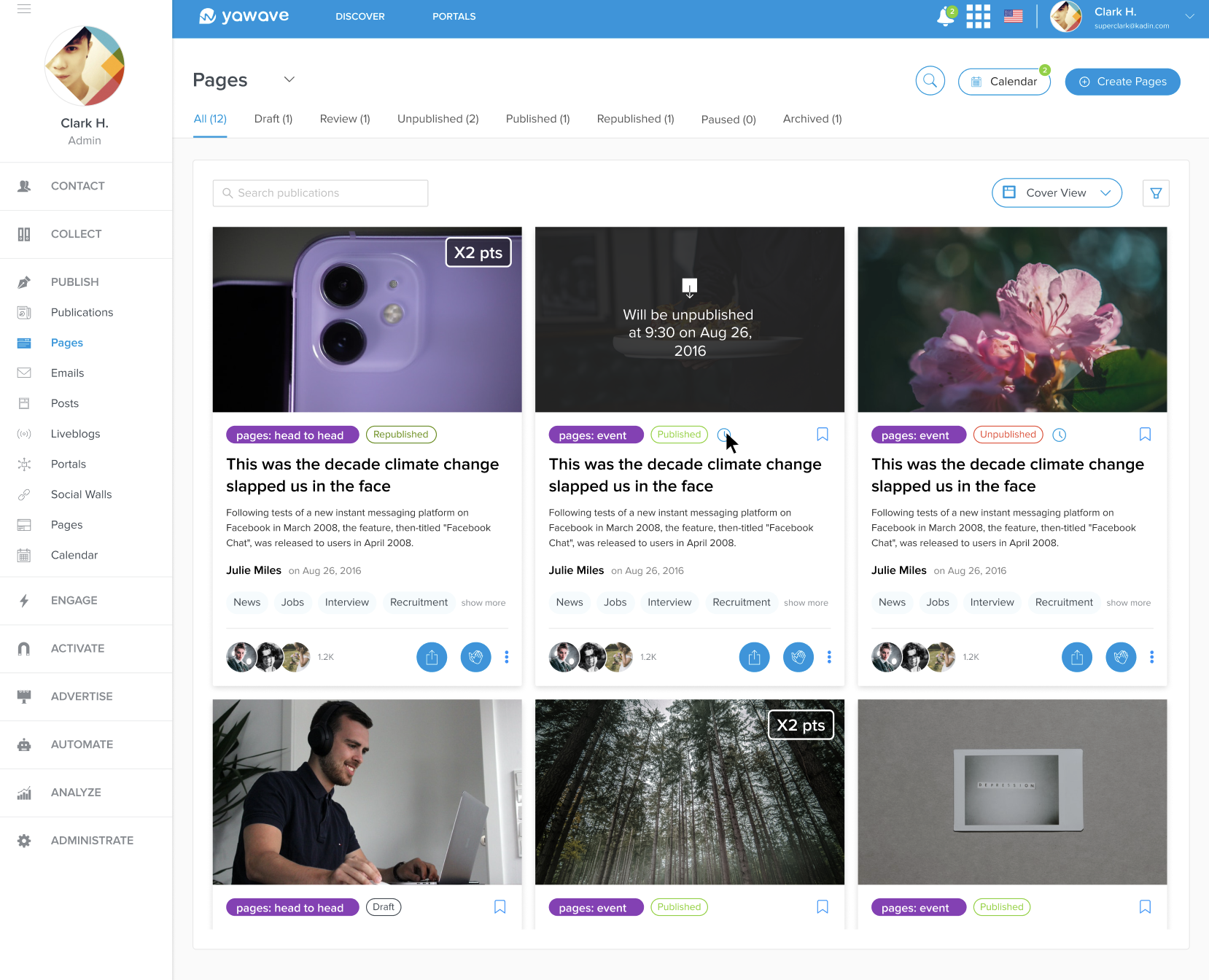Click the share icon on the first page card
This screenshot has width=1209, height=980.
(432, 657)
